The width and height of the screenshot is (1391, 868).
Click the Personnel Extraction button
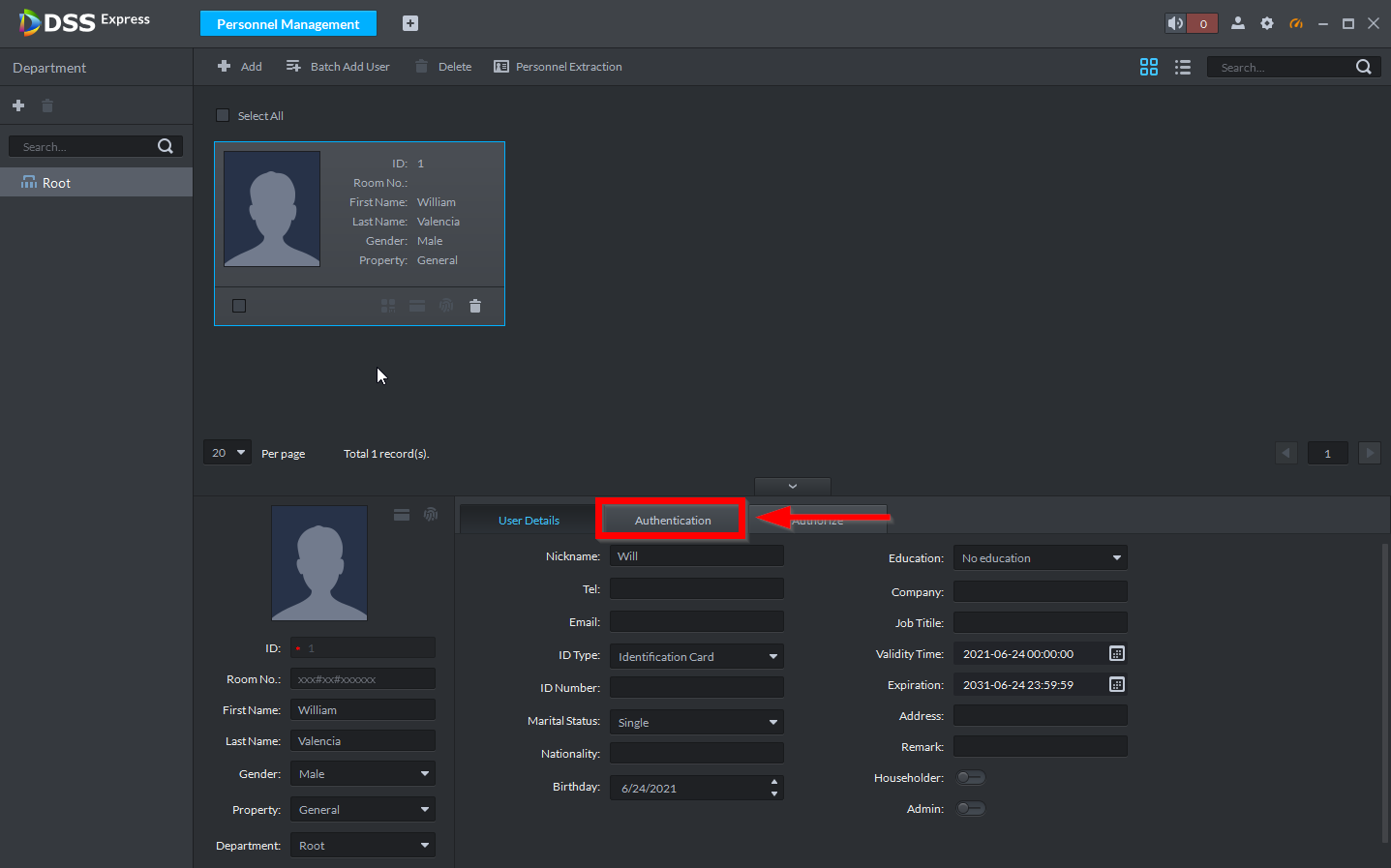tap(558, 67)
